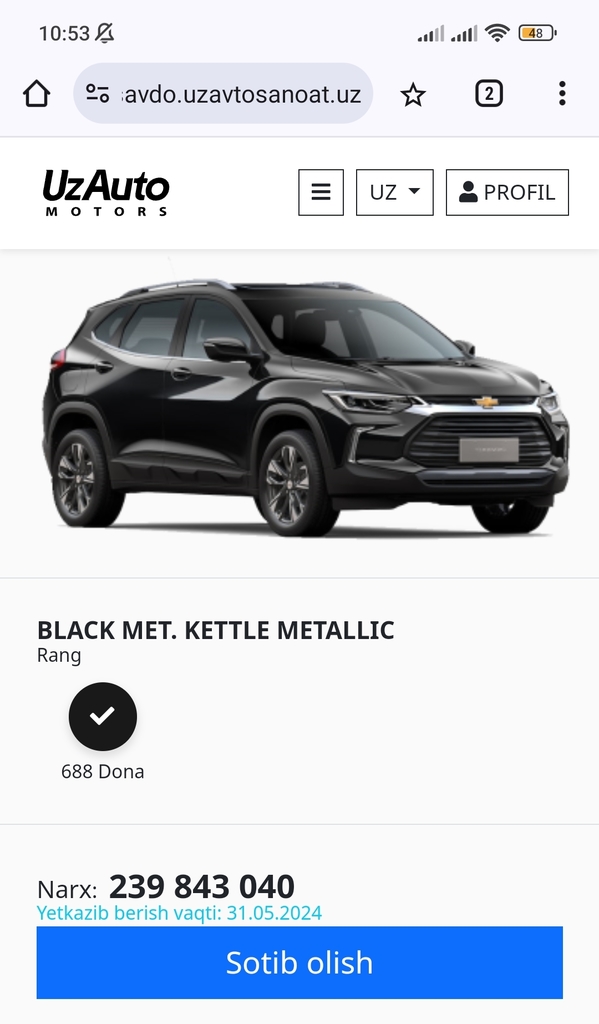The height and width of the screenshot is (1024, 599).
Task: Tap the muted notifications bell icon
Action: (105, 33)
